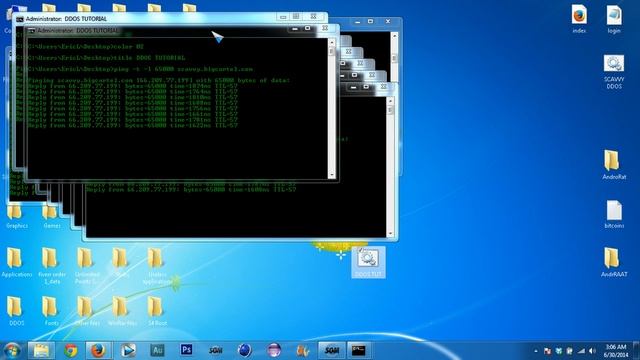Launch Google Chrome from the taskbar
This screenshot has height=360, width=640.
(x=71, y=350)
